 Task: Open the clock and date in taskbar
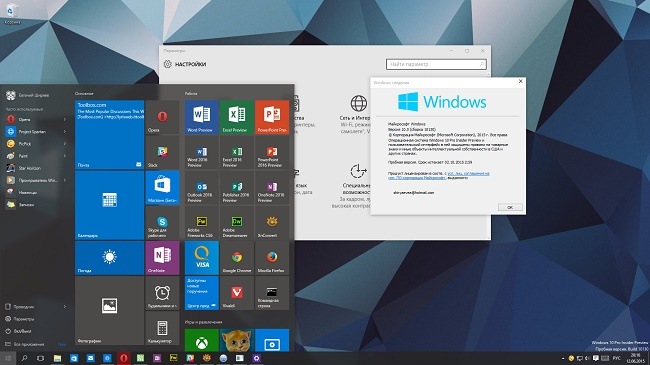(x=635, y=358)
